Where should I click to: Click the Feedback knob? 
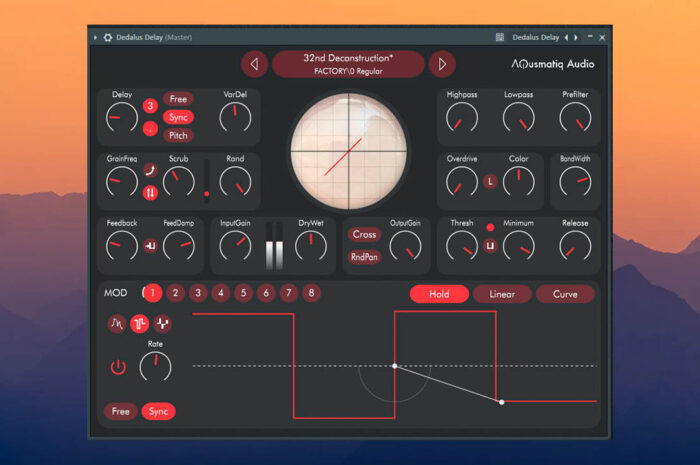pyautogui.click(x=122, y=245)
